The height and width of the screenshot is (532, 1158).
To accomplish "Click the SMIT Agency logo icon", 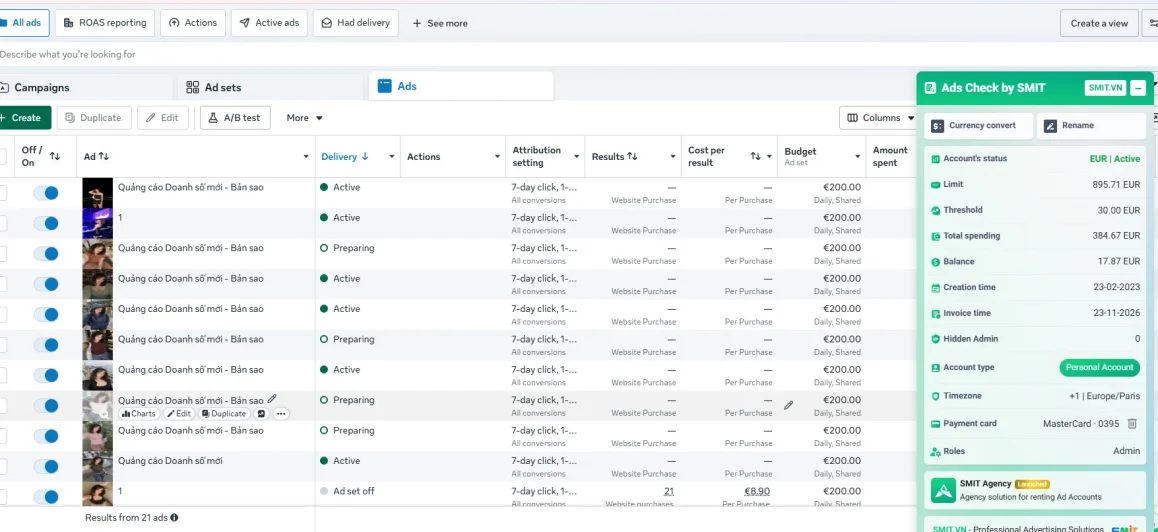I will tap(943, 491).
